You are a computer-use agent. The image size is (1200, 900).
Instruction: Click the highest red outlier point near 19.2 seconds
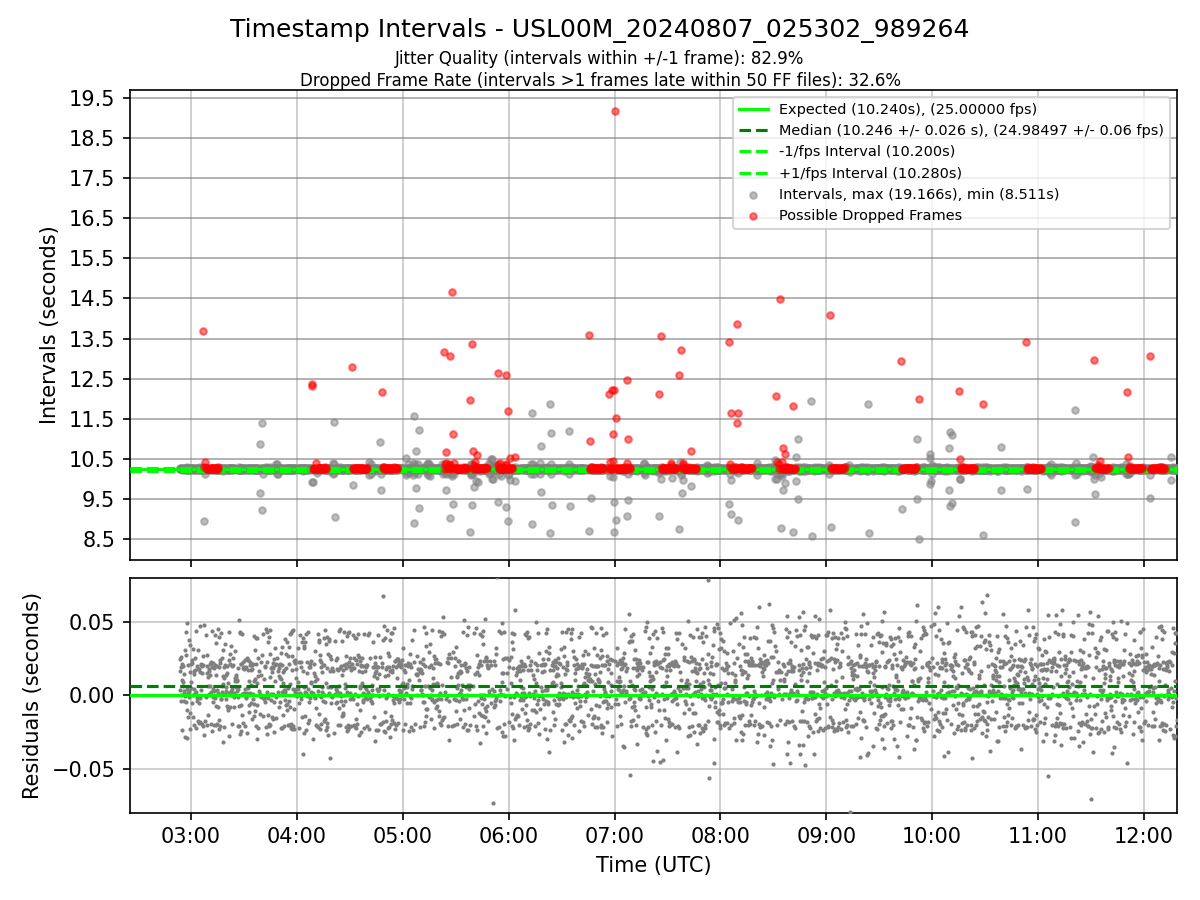615,111
